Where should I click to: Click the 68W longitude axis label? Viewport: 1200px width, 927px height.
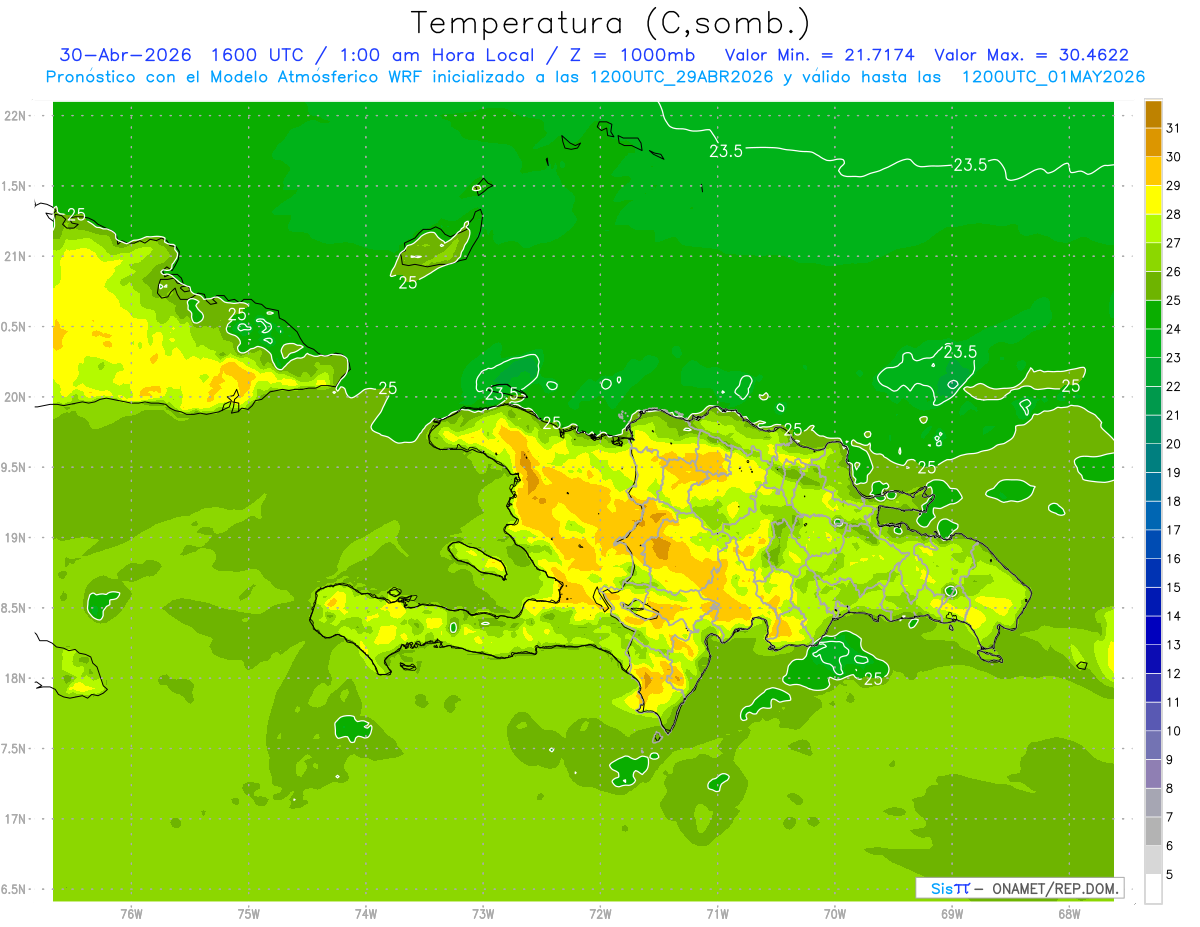click(1069, 914)
